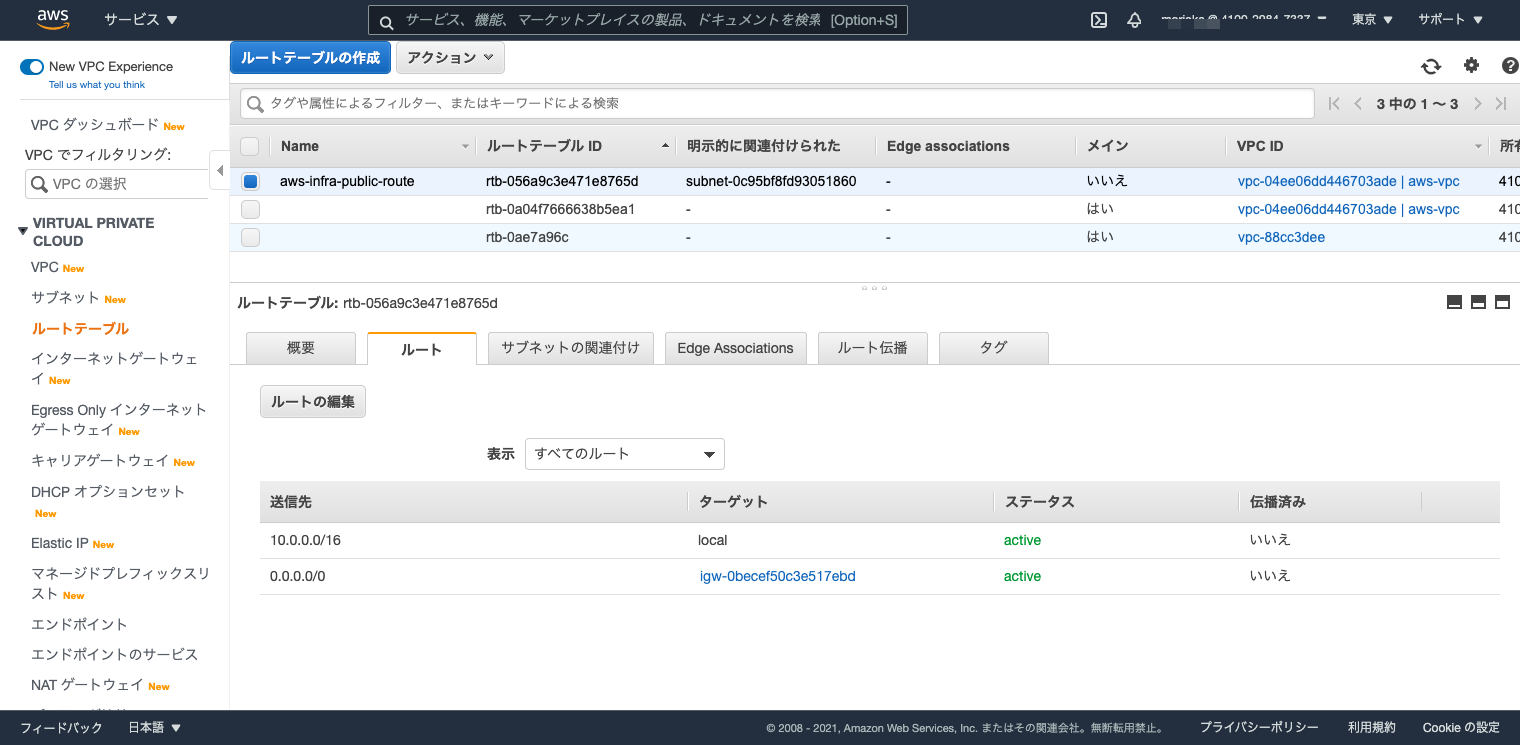Click the 0.0.0.0/0 destination cell
This screenshot has height=745, width=1520.
(298, 576)
